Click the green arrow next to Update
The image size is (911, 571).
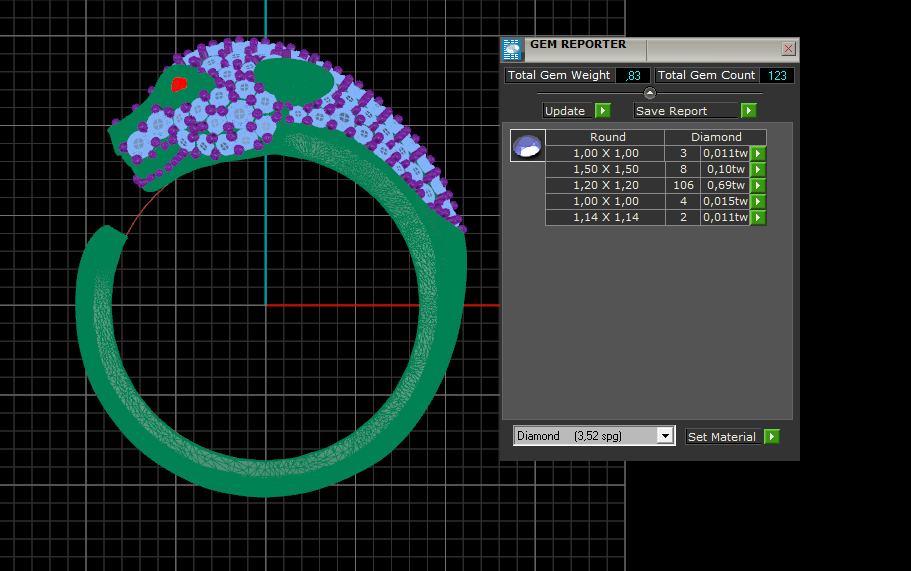tap(603, 111)
